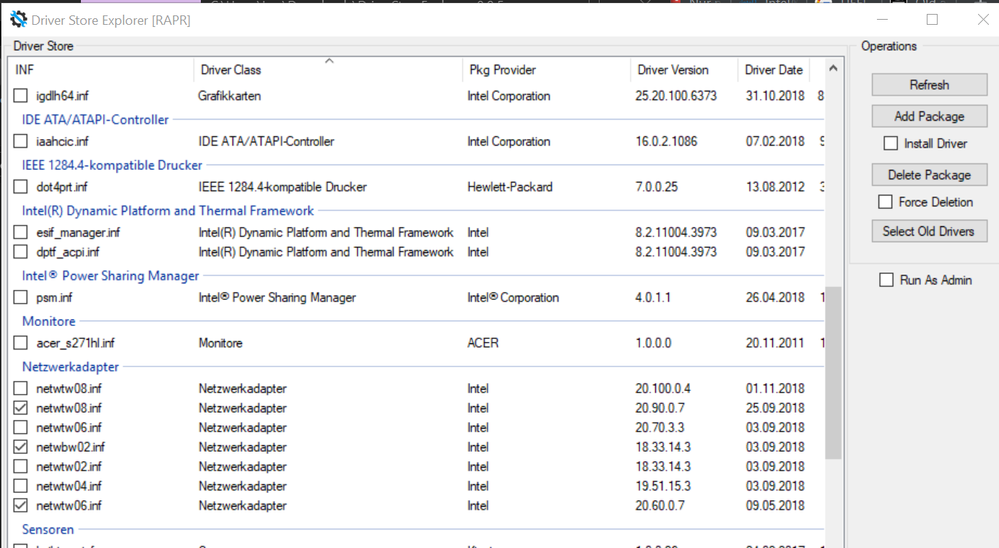Click the Pkg Provider column header
The height and width of the screenshot is (548, 999).
pos(501,70)
